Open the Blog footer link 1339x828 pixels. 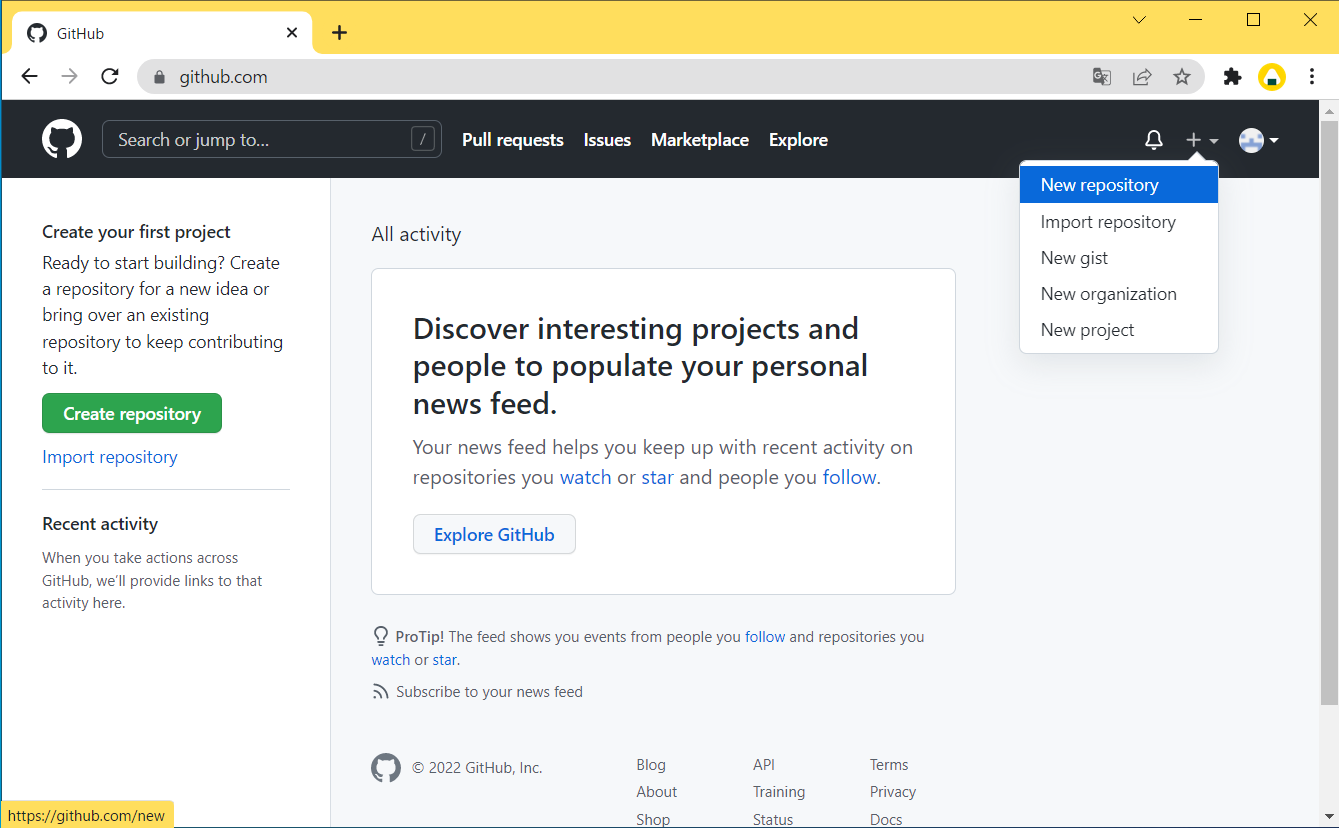tap(651, 765)
